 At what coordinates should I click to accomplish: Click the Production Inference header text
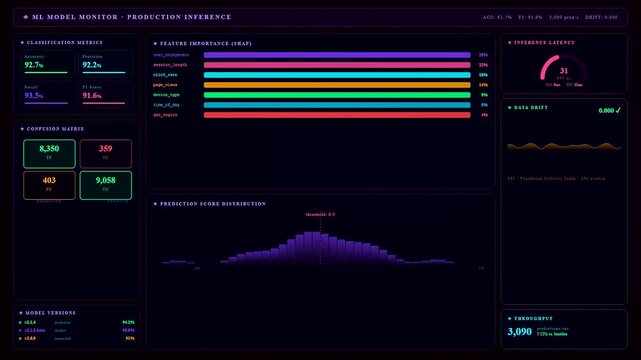tap(179, 17)
